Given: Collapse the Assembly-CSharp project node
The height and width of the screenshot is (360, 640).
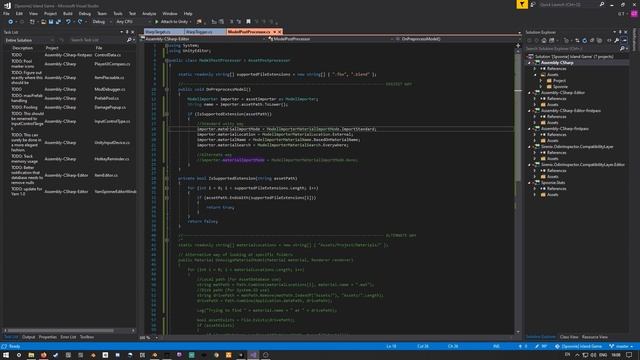Looking at the screenshot, I should 529,63.
